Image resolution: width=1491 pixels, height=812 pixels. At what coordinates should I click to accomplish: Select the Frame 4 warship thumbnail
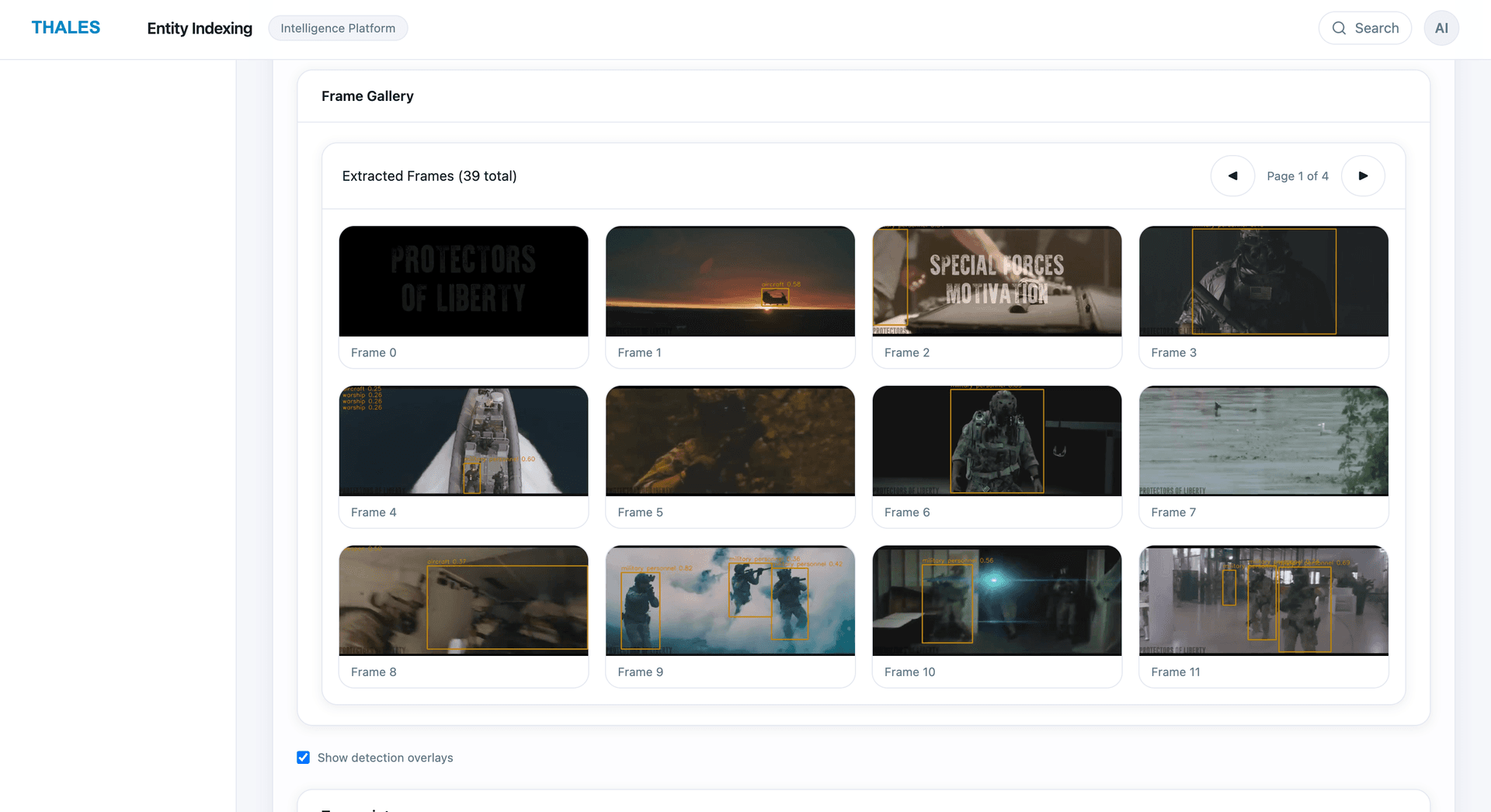[463, 441]
